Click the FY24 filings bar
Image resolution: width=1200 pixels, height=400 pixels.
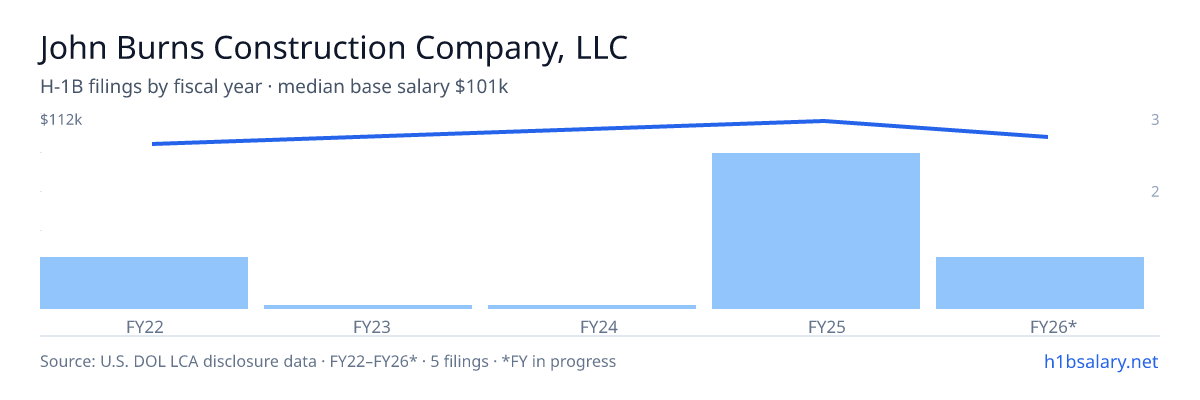click(x=592, y=307)
